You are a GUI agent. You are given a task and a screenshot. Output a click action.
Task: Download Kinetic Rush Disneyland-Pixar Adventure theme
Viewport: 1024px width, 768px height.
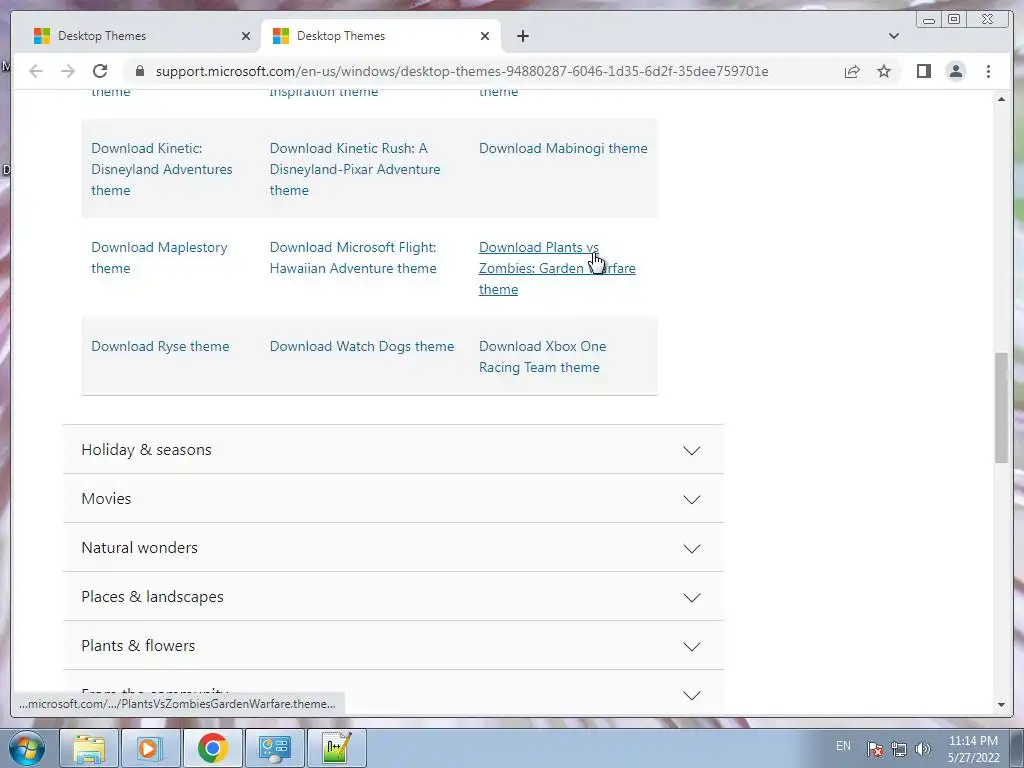coord(355,169)
